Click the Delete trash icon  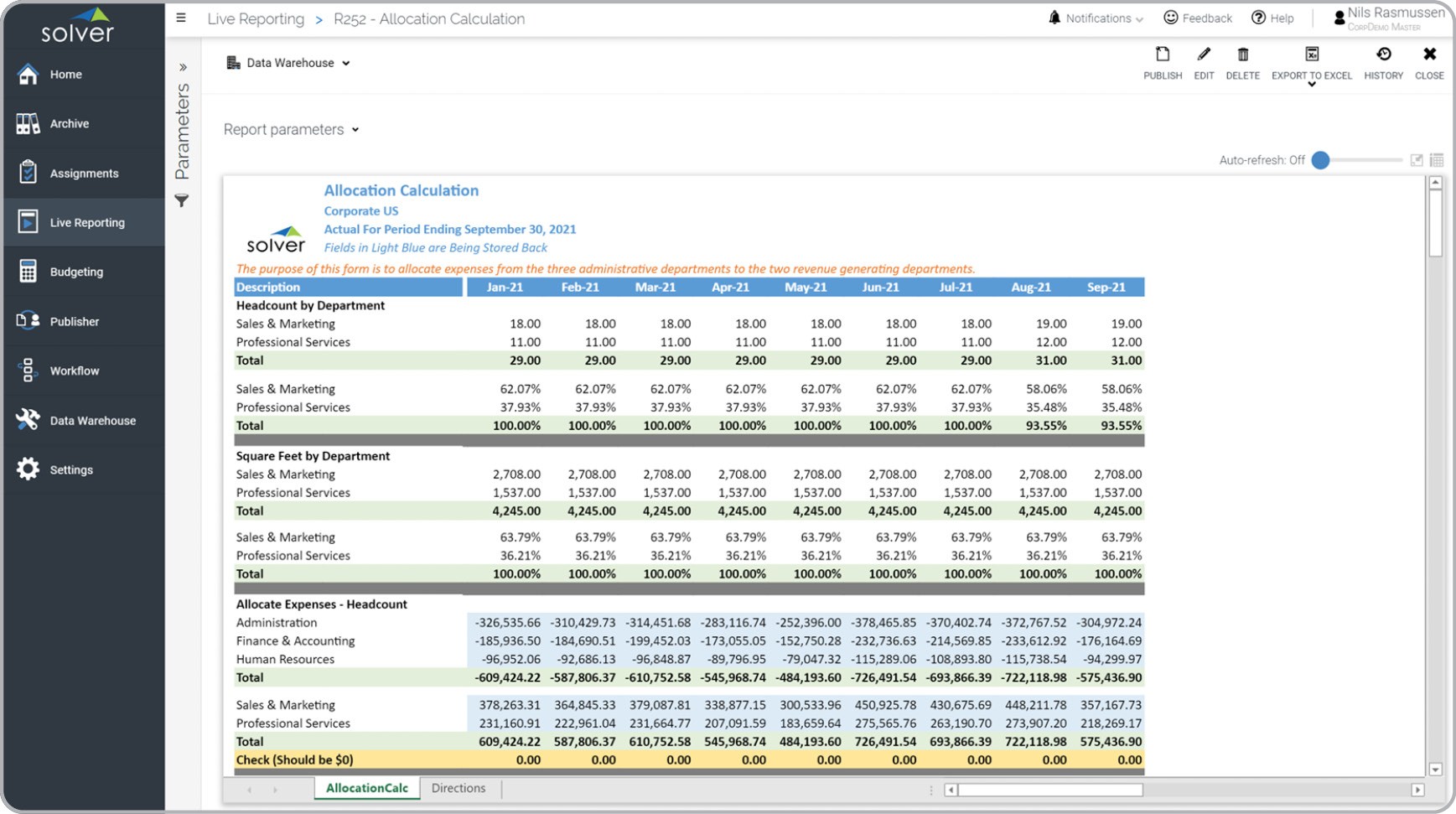[x=1242, y=55]
